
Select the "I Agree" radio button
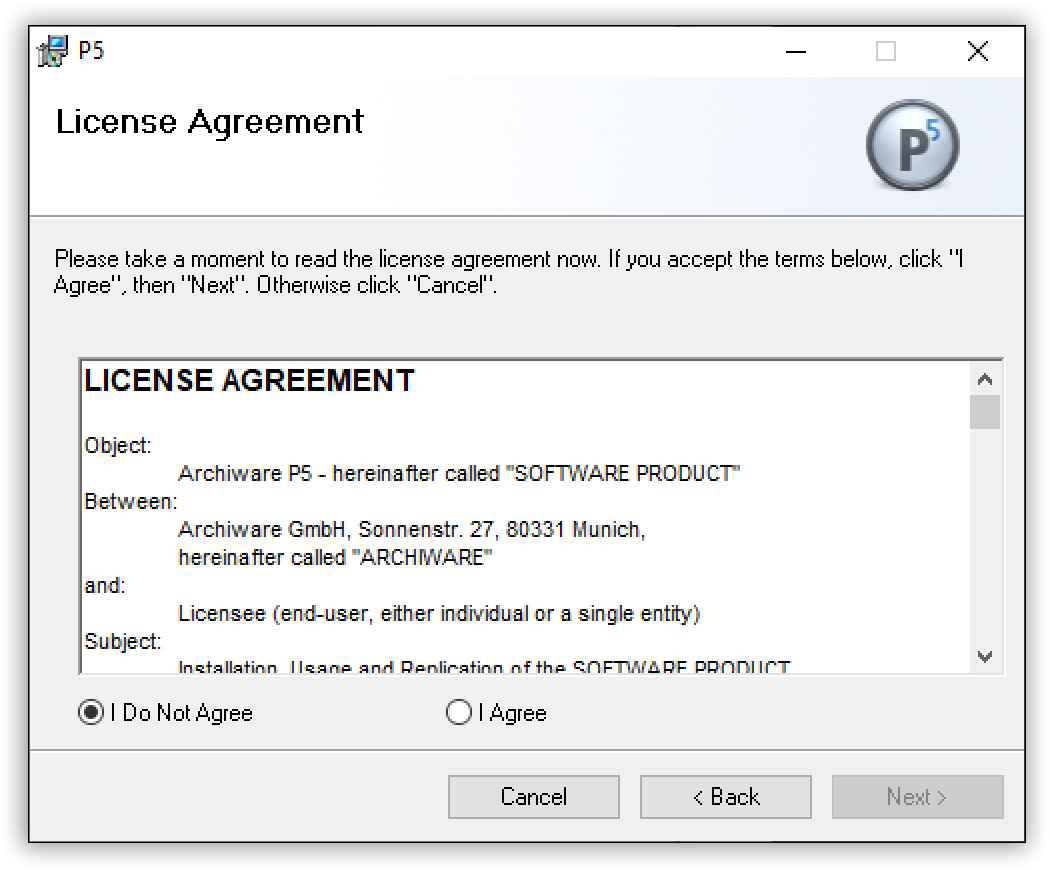coord(459,713)
